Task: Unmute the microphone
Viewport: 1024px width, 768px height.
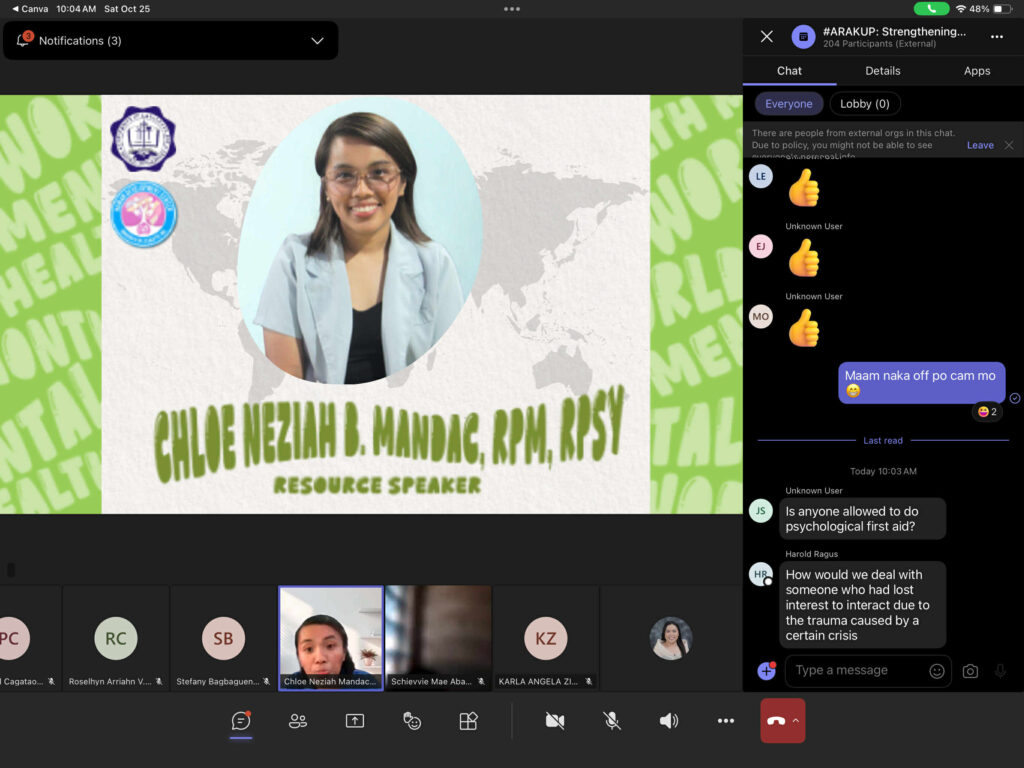Action: point(612,721)
